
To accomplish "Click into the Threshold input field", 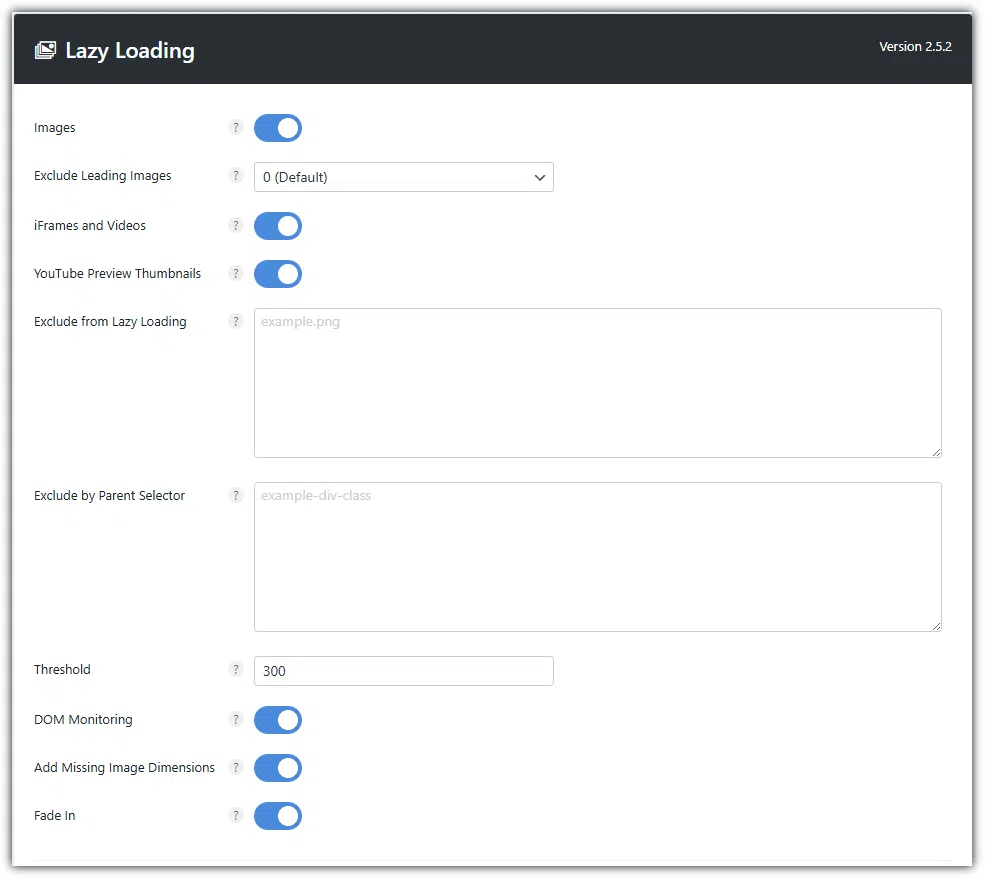I will click(403, 671).
